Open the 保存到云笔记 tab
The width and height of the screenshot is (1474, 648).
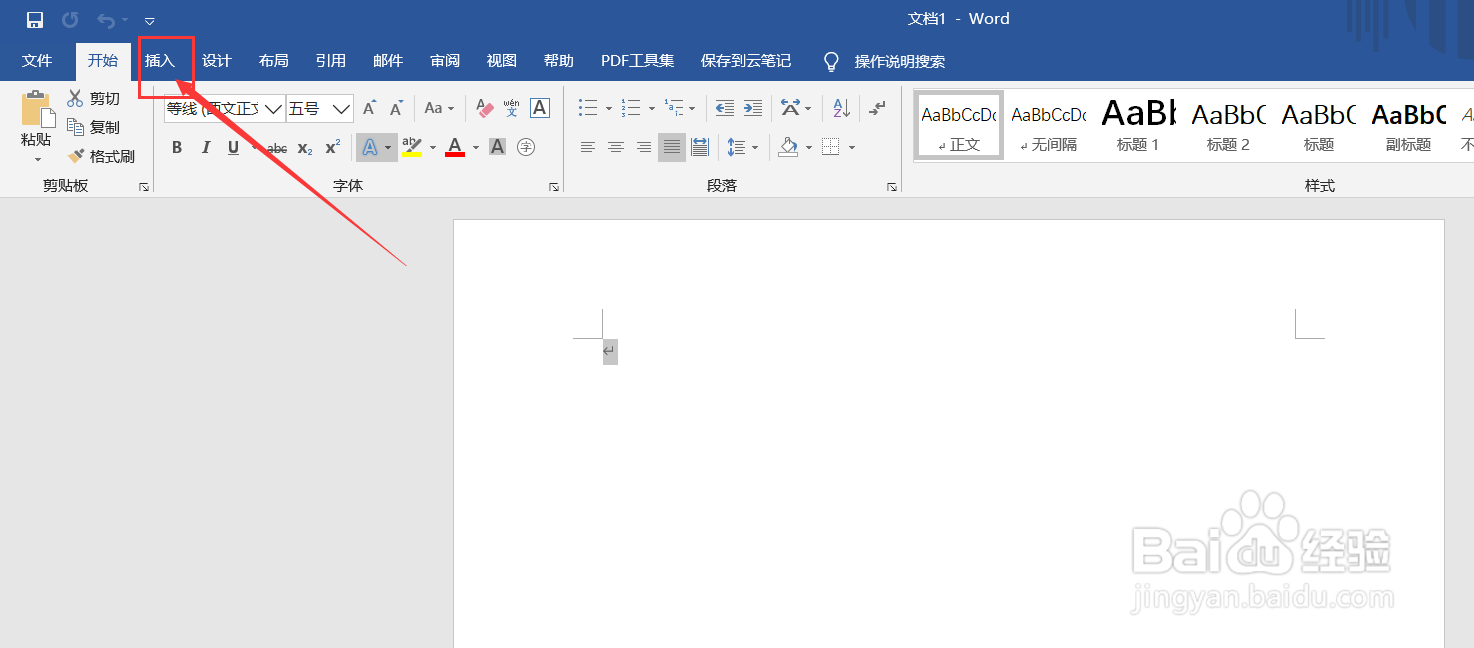click(746, 61)
